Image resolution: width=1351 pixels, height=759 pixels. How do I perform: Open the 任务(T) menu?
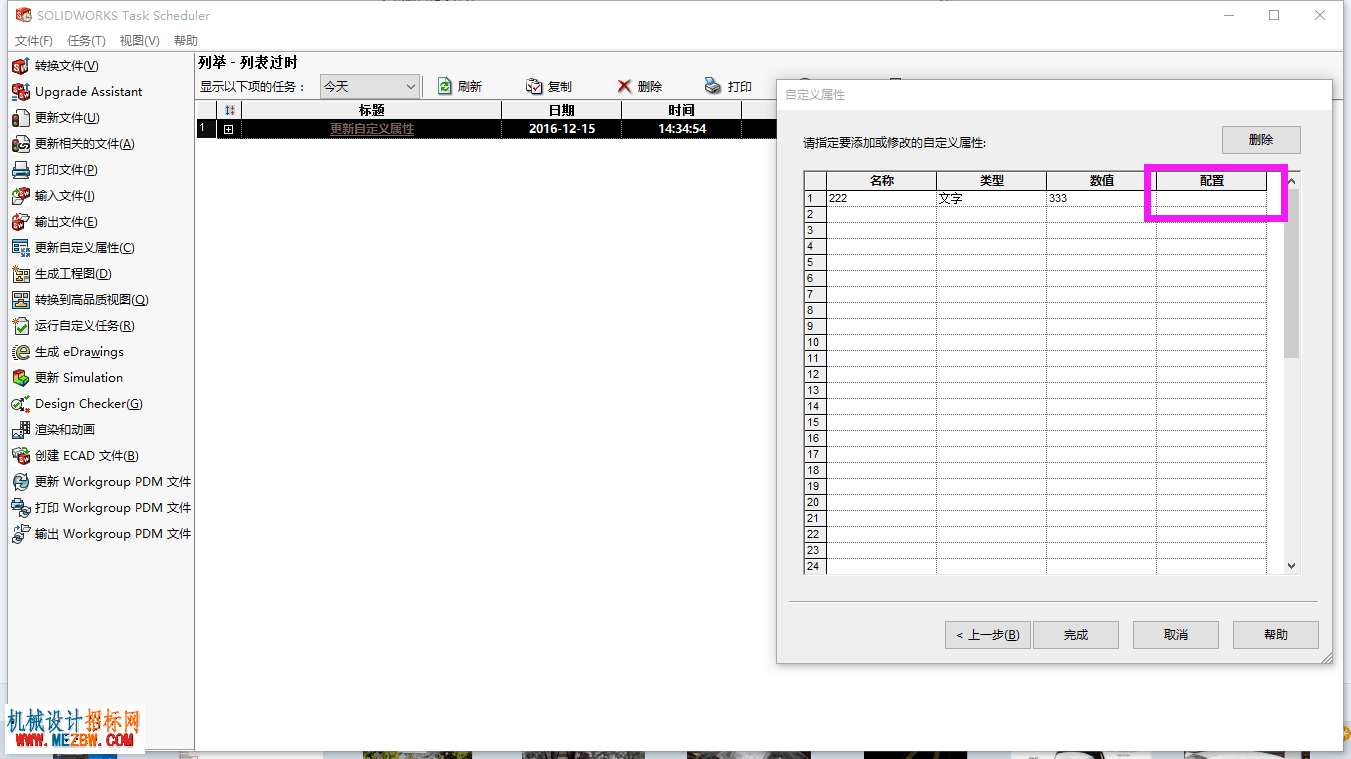(x=86, y=41)
